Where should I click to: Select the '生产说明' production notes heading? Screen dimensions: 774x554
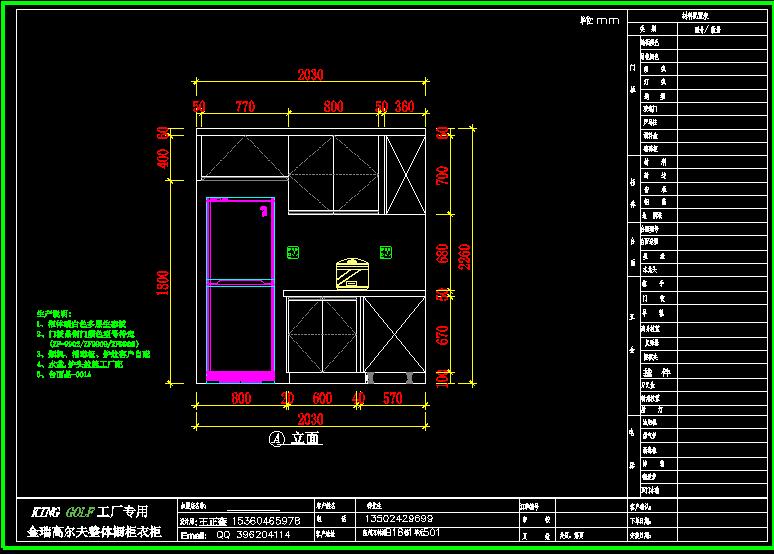pos(54,314)
